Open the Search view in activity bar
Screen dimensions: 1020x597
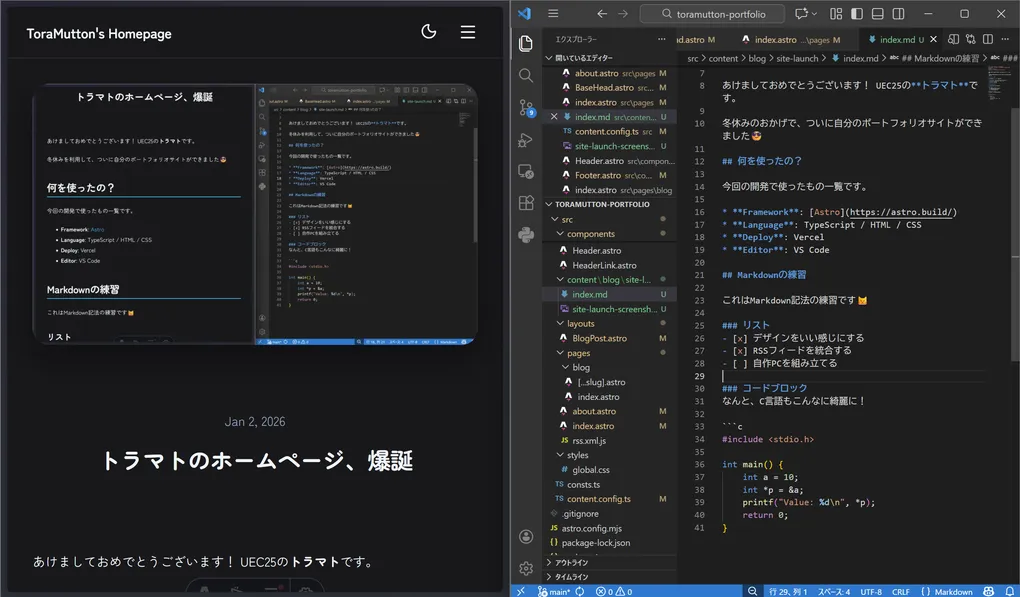[x=526, y=75]
